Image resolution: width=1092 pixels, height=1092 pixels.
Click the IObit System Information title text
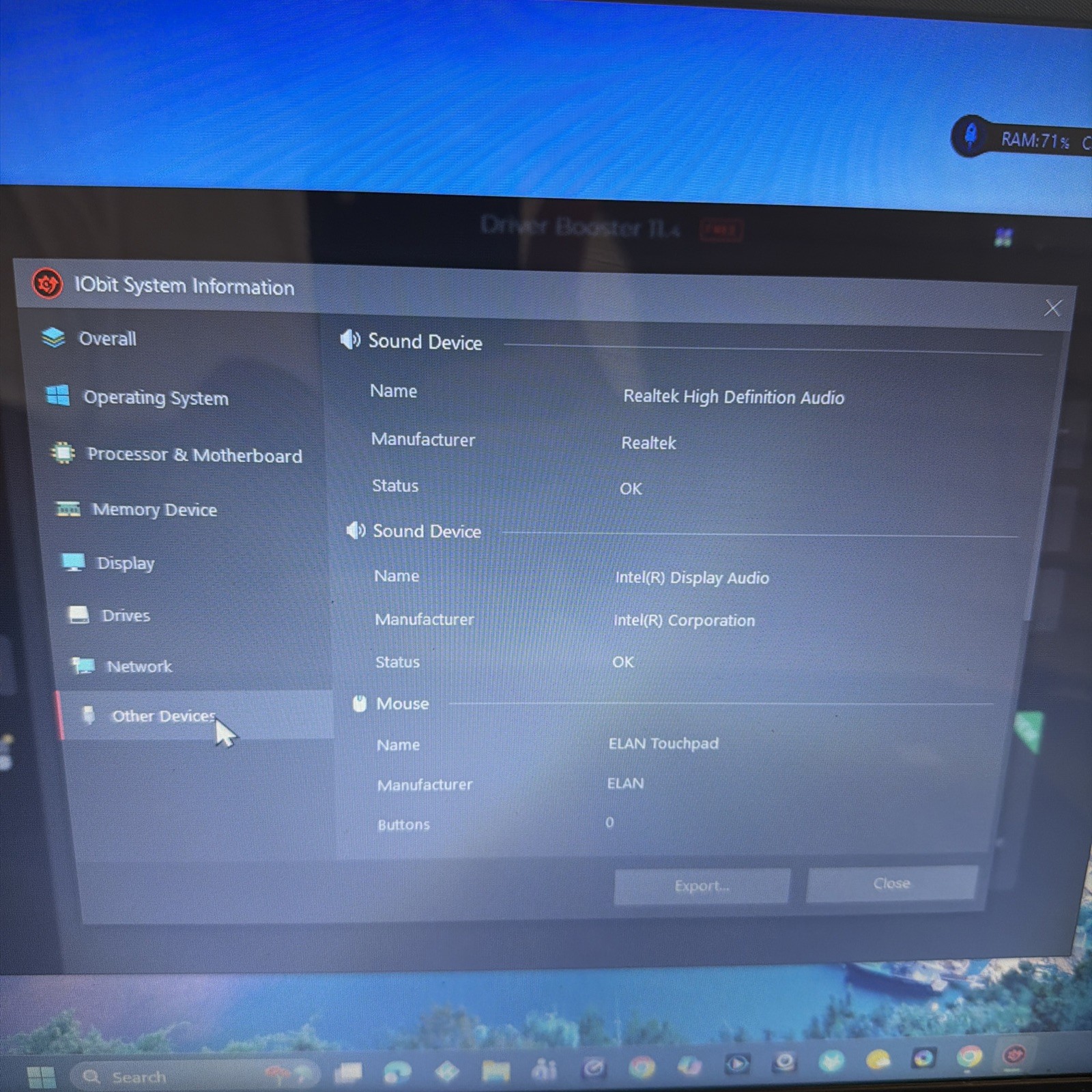pos(184,286)
